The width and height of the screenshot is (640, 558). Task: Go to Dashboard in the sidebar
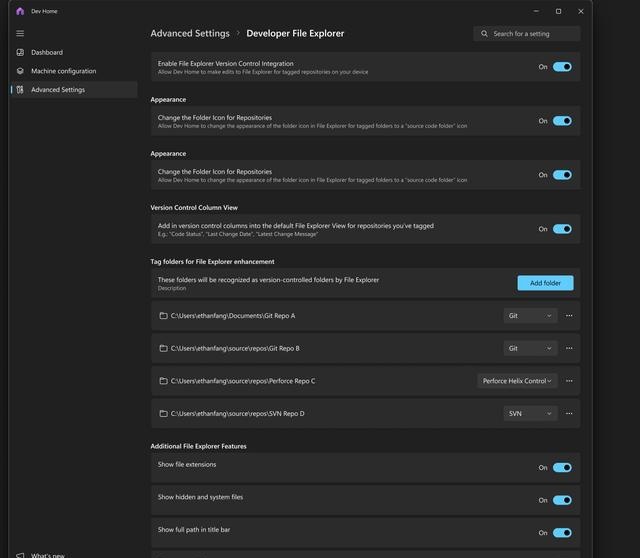click(46, 52)
